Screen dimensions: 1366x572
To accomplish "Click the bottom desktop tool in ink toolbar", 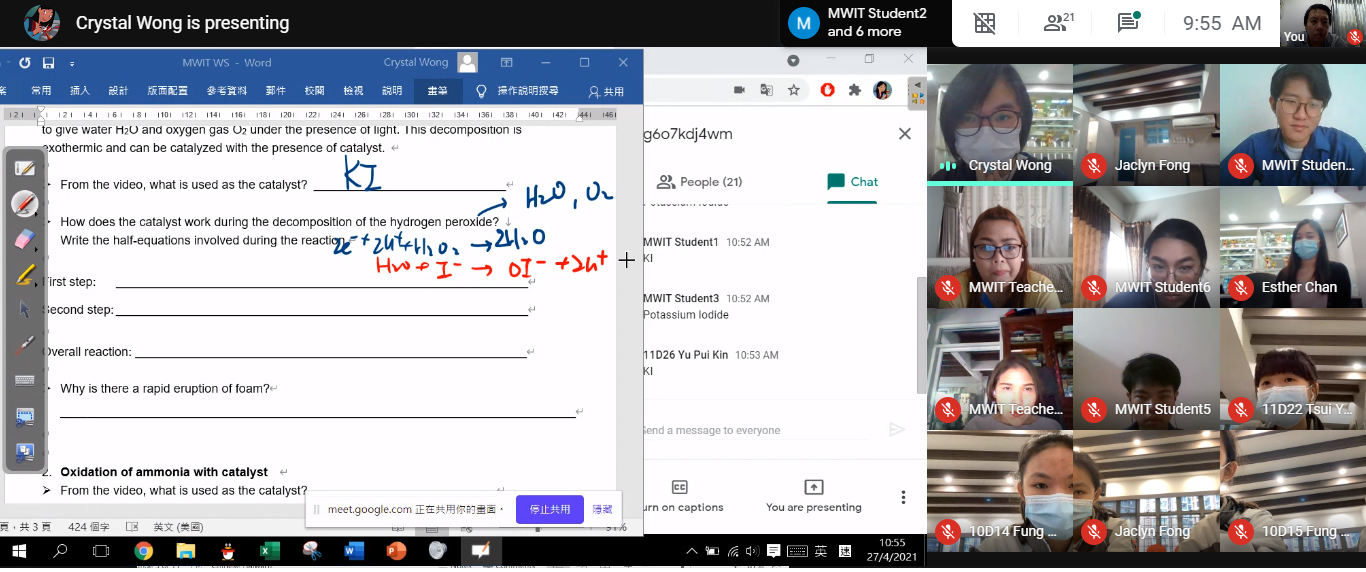I will 25,452.
